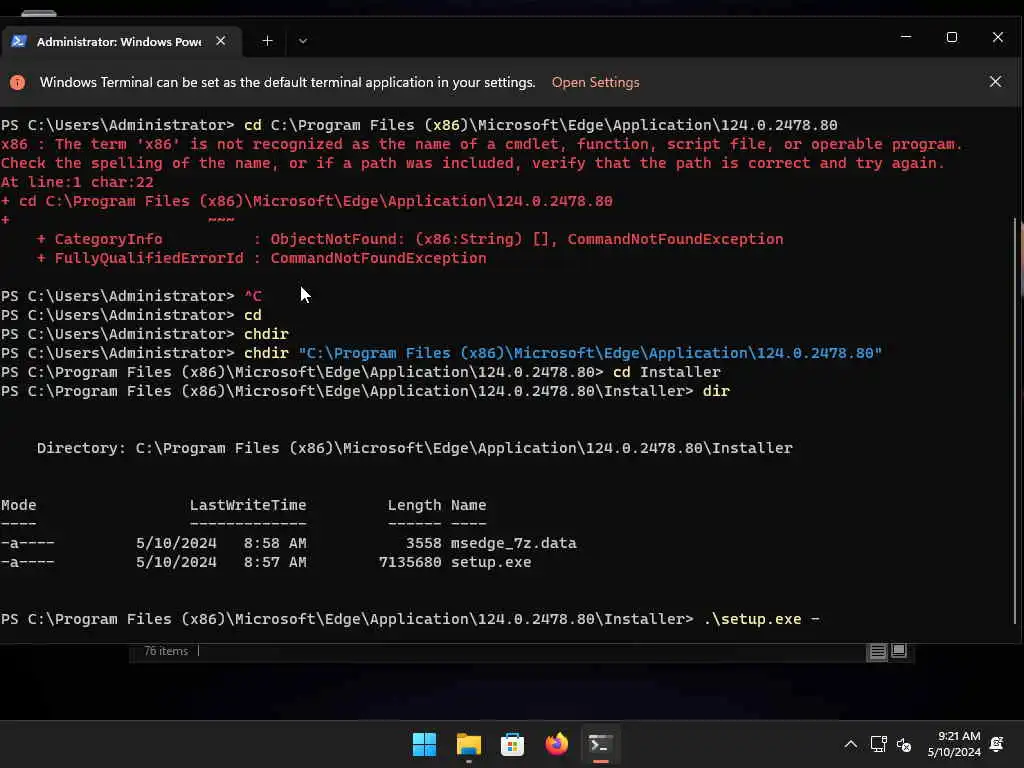Click the quoted chdir path string

[590, 353]
